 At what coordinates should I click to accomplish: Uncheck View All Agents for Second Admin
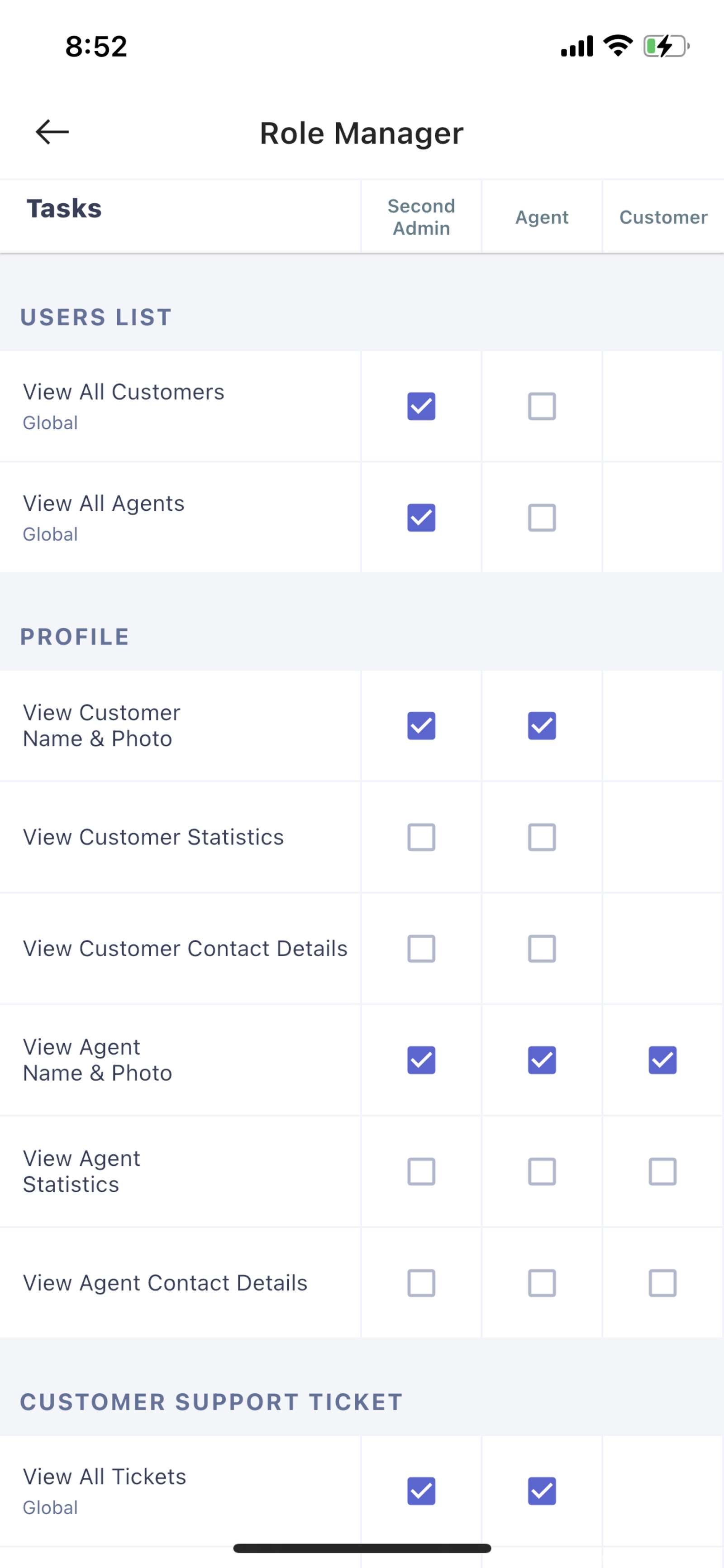(x=421, y=518)
